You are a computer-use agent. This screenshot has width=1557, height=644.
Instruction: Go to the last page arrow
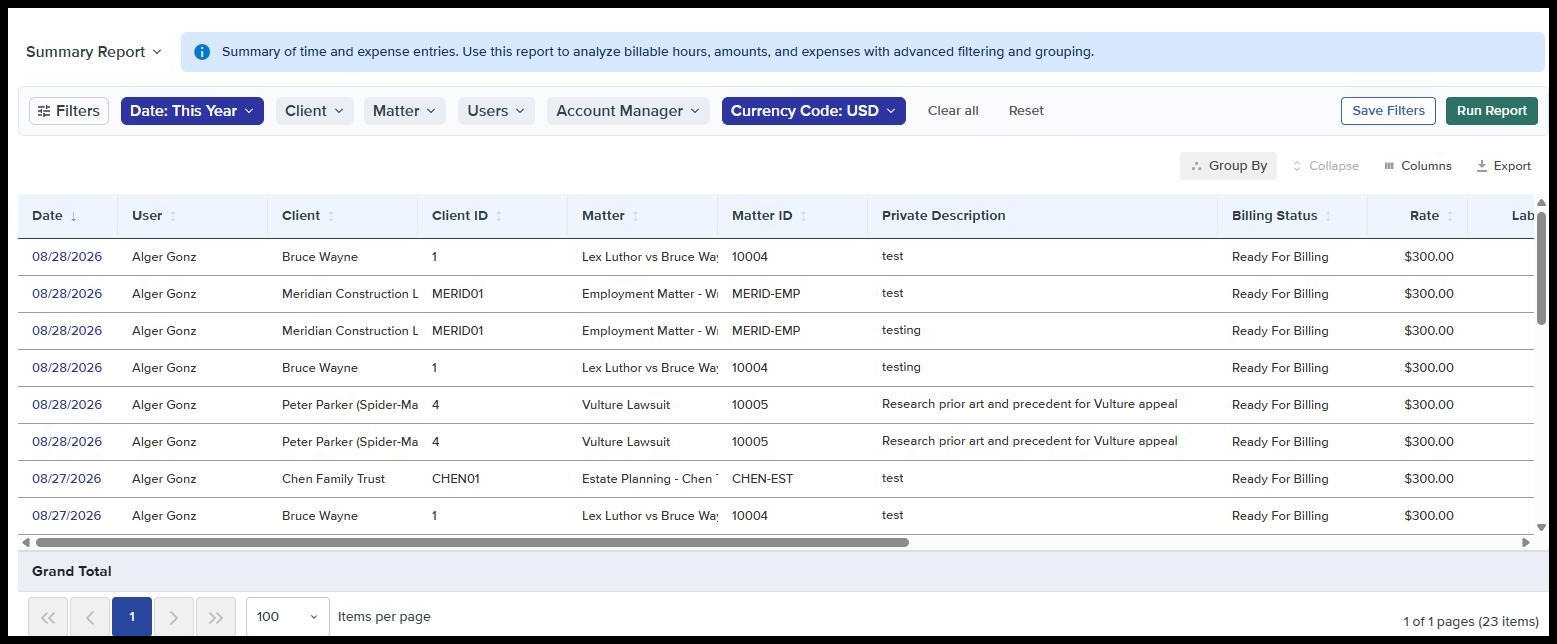click(x=216, y=617)
